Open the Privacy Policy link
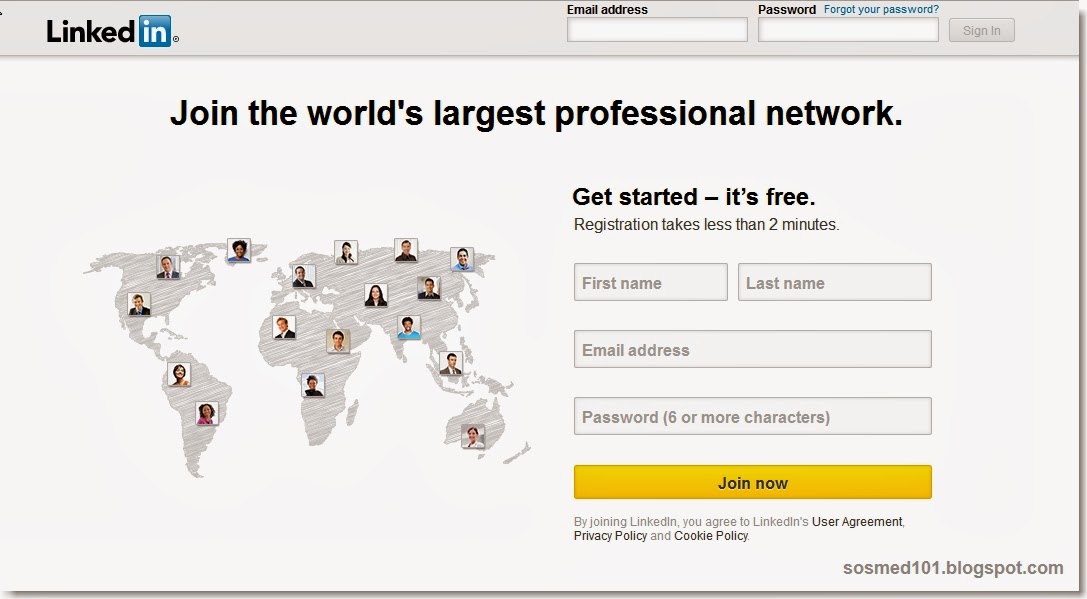Screen dimensions: 1087x599 pos(610,536)
